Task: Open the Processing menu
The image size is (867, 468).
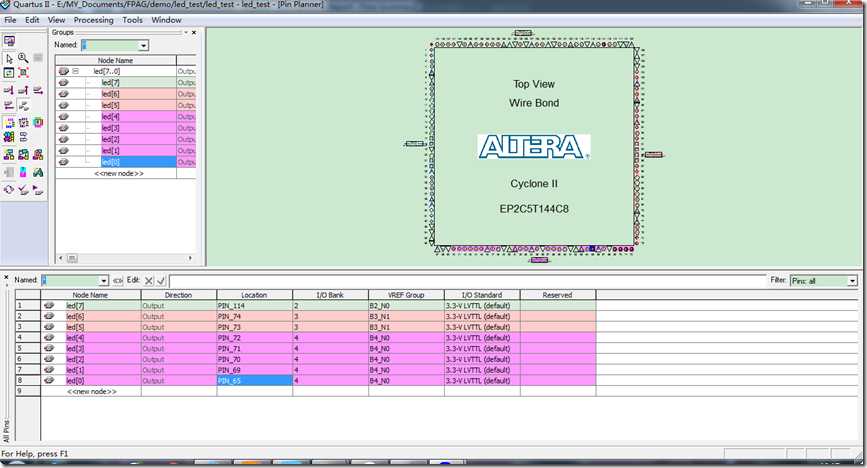Action: coord(93,20)
